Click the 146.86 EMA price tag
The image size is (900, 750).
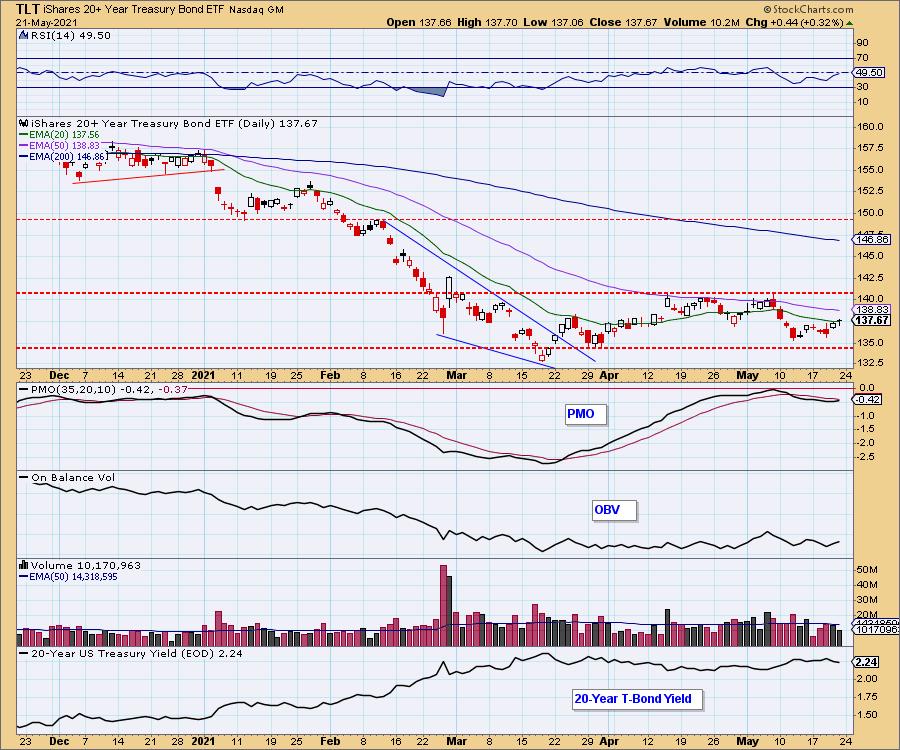[872, 239]
